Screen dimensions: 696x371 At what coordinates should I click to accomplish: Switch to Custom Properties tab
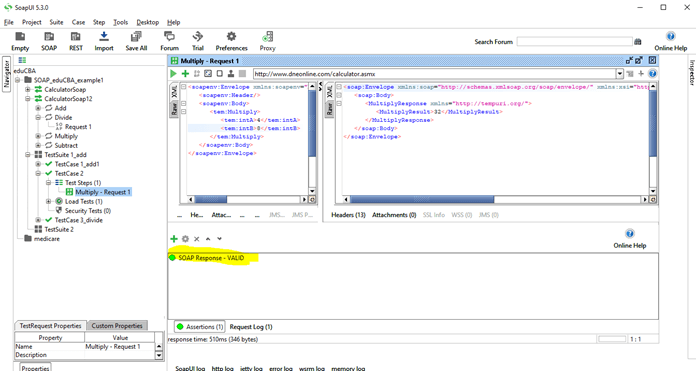[x=117, y=326]
